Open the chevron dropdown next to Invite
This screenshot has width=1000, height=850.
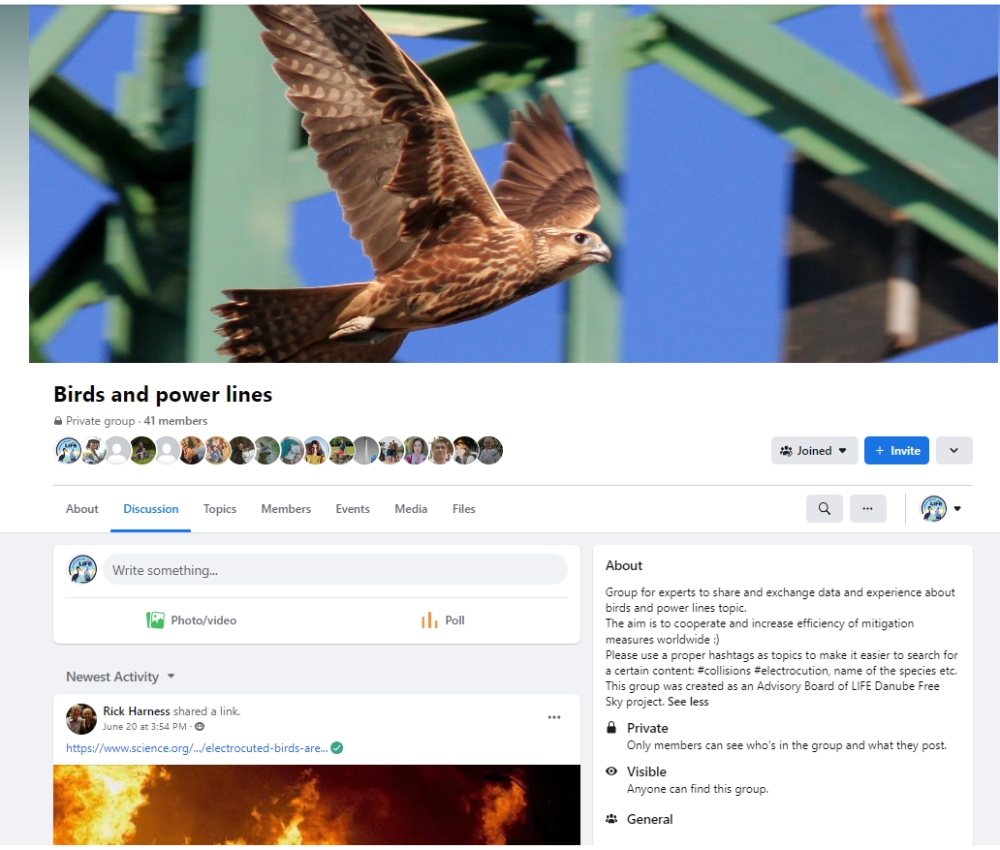coord(953,451)
